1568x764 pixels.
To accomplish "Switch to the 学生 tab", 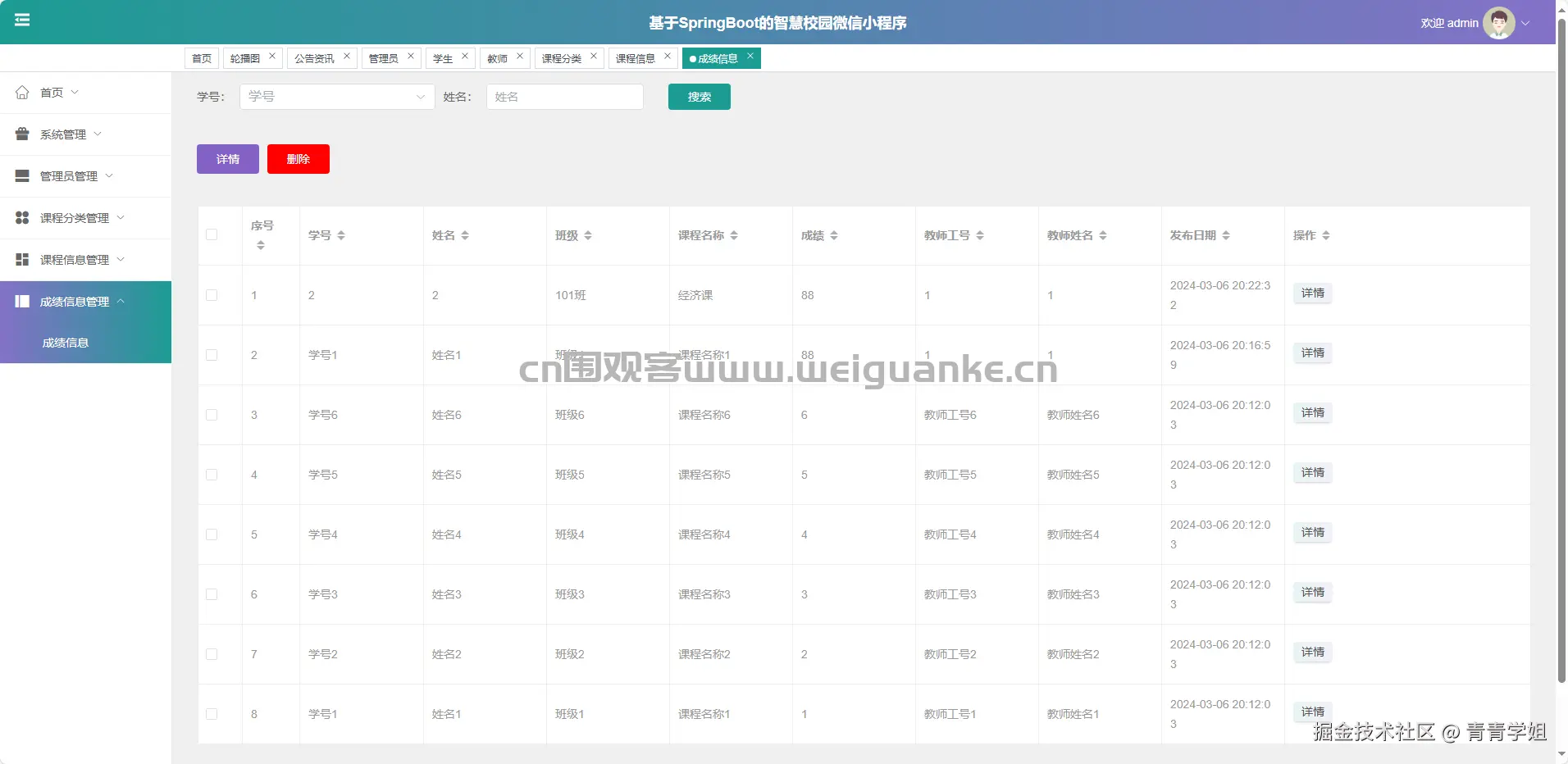I will [443, 58].
